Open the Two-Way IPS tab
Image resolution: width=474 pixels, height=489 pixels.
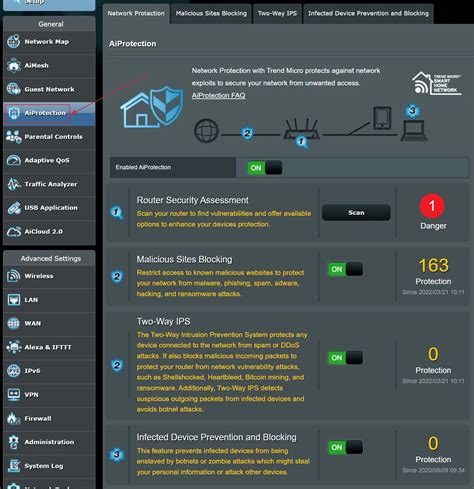pos(277,13)
